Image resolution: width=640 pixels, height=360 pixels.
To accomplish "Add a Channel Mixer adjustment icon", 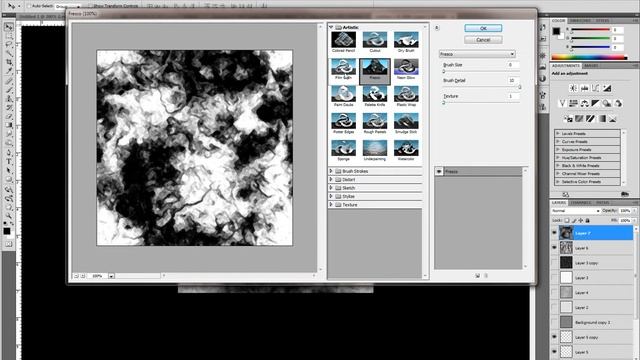I will [x=618, y=104].
